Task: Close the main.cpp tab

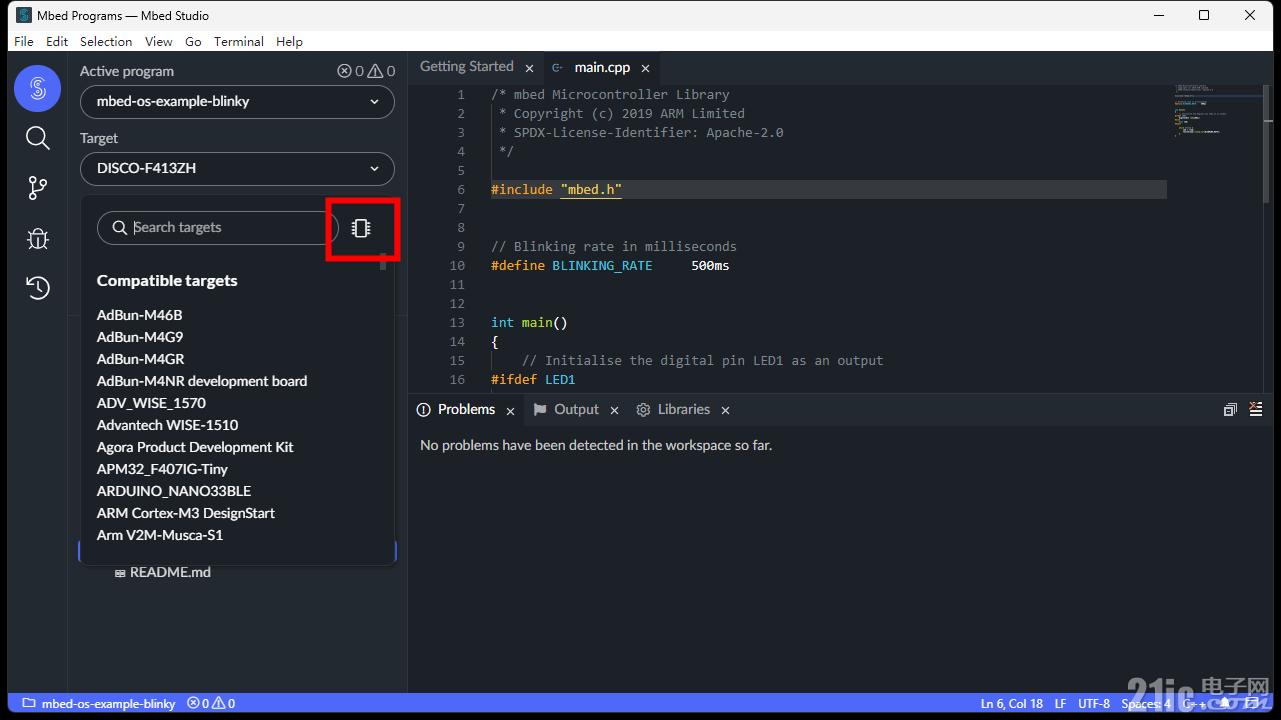Action: (x=645, y=68)
